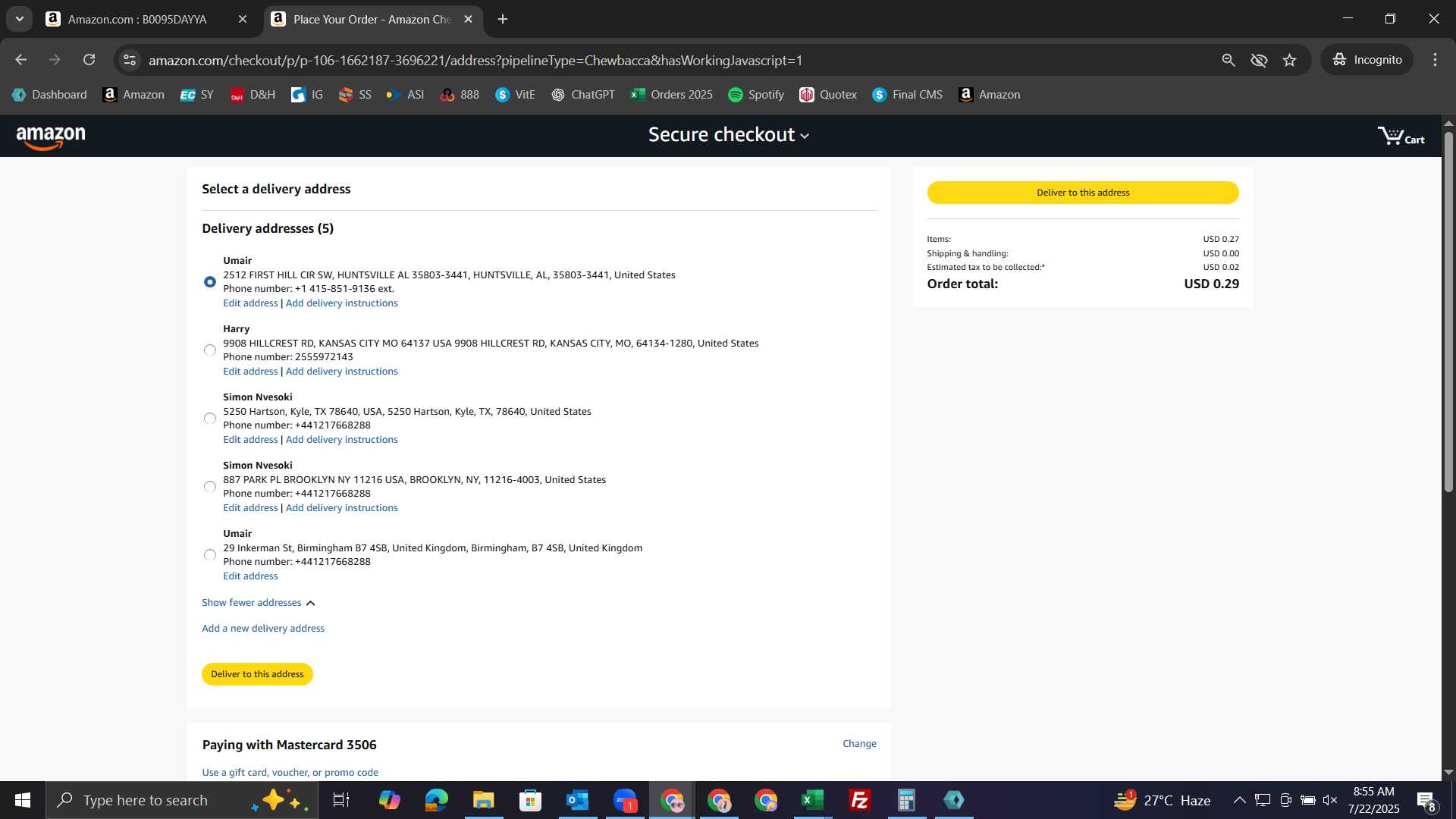This screenshot has height=819, width=1456.
Task: Open Task View from the taskbar
Action: (x=341, y=800)
